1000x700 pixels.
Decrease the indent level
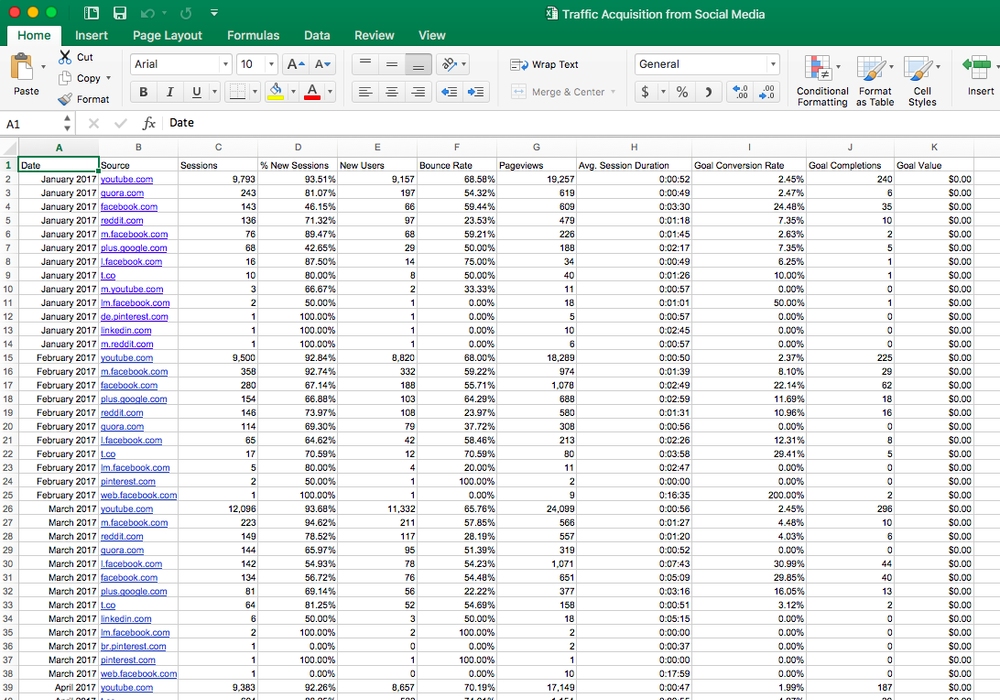coord(449,92)
